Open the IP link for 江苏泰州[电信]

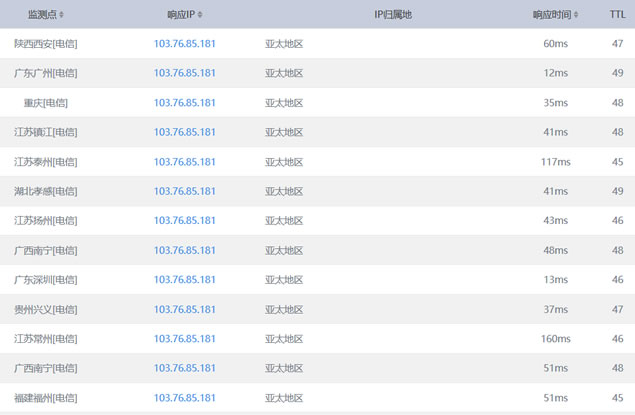pyautogui.click(x=185, y=162)
